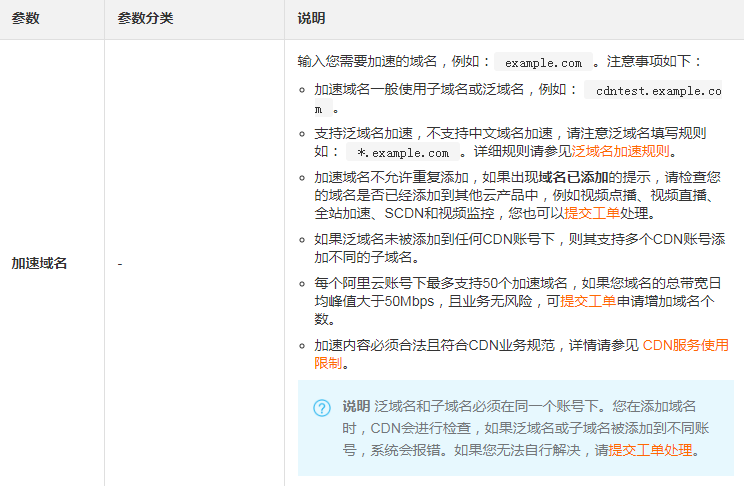Click 提交工单 link to request more domains

tap(588, 301)
